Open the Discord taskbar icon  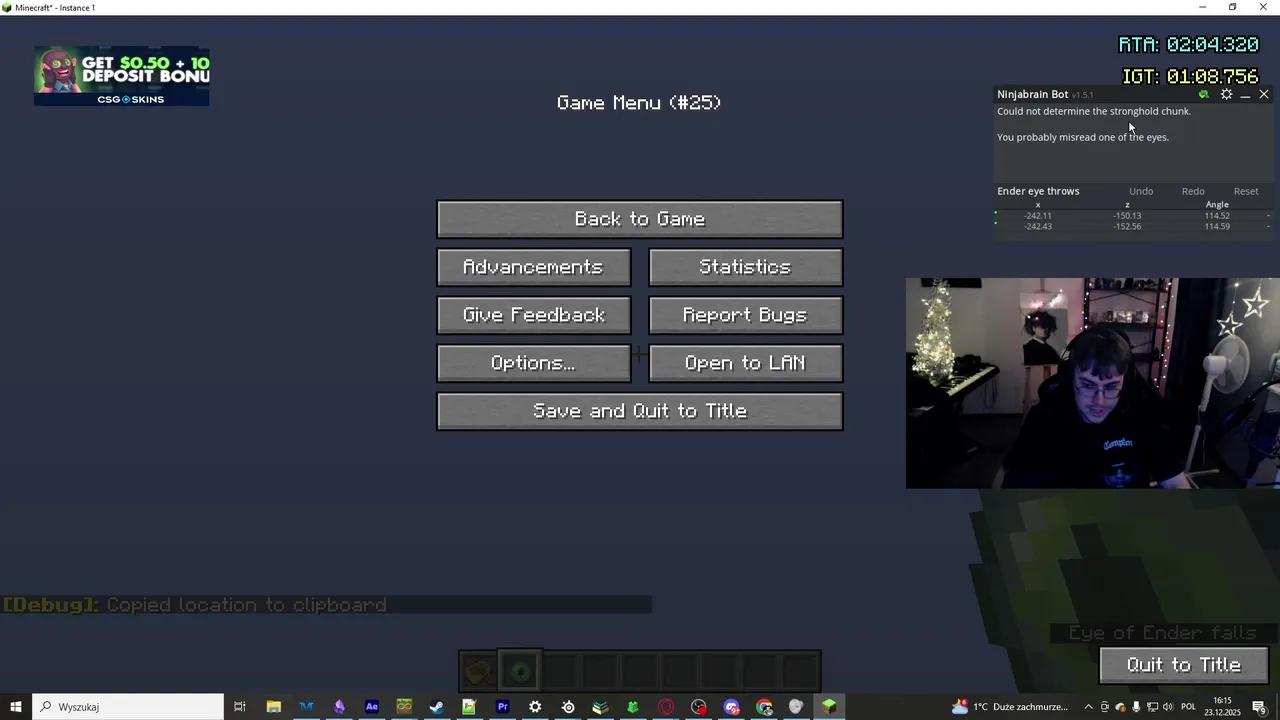click(x=732, y=707)
